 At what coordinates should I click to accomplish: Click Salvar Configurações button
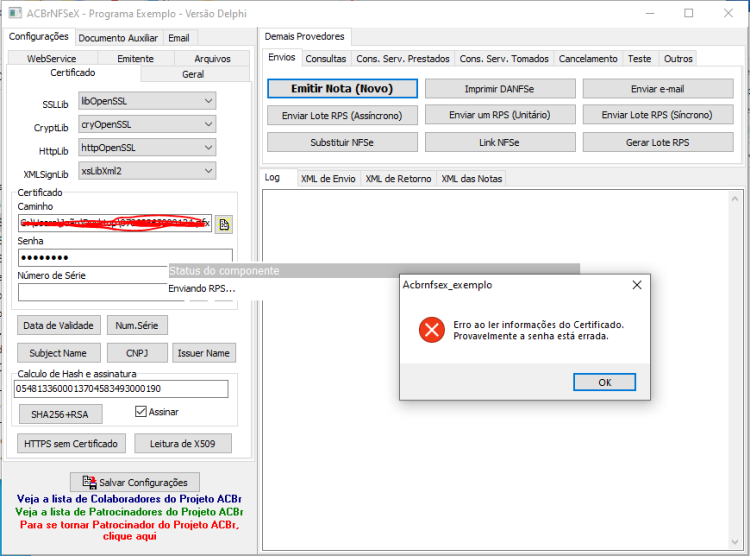click(x=135, y=482)
